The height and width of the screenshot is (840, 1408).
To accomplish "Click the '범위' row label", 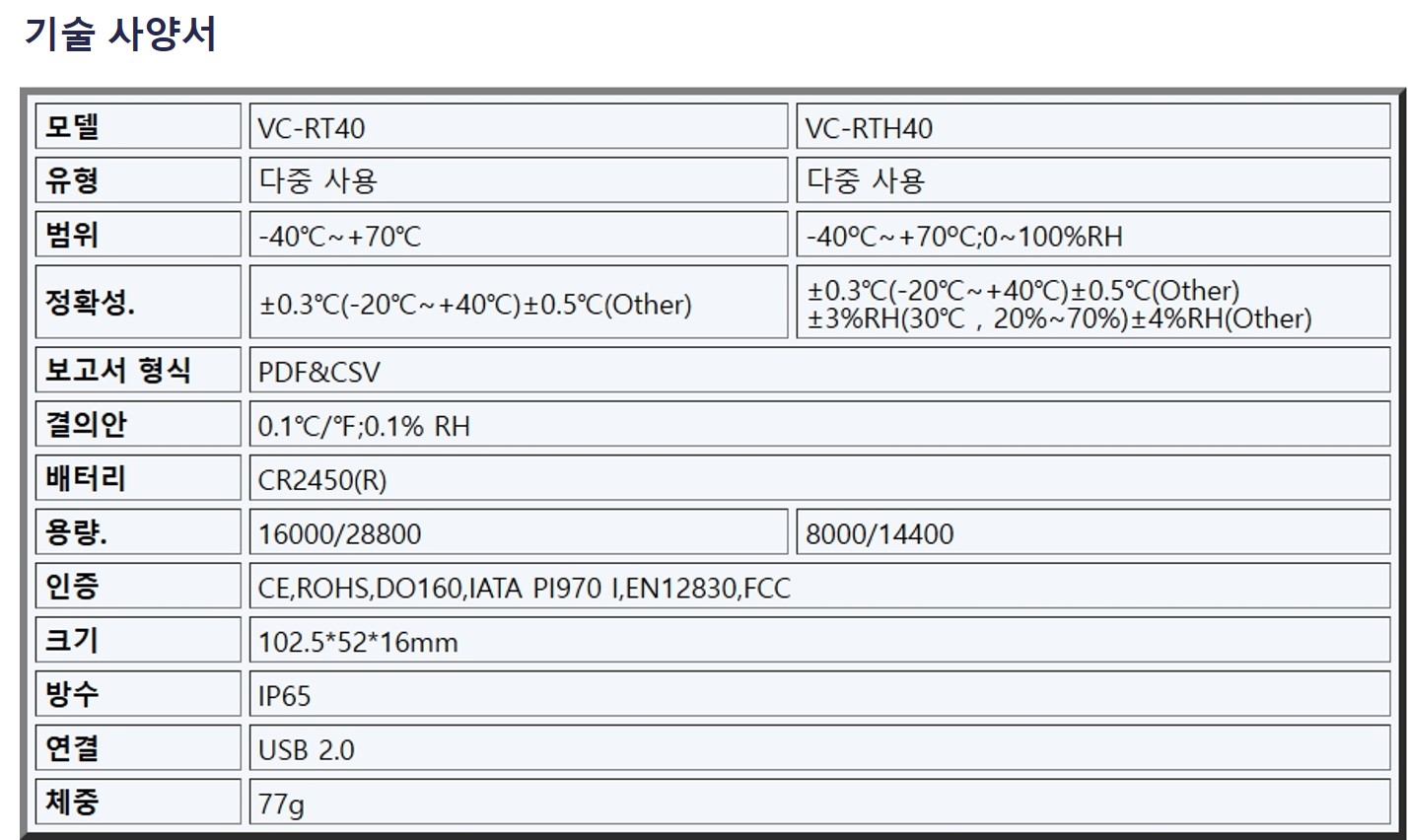I will (138, 236).
